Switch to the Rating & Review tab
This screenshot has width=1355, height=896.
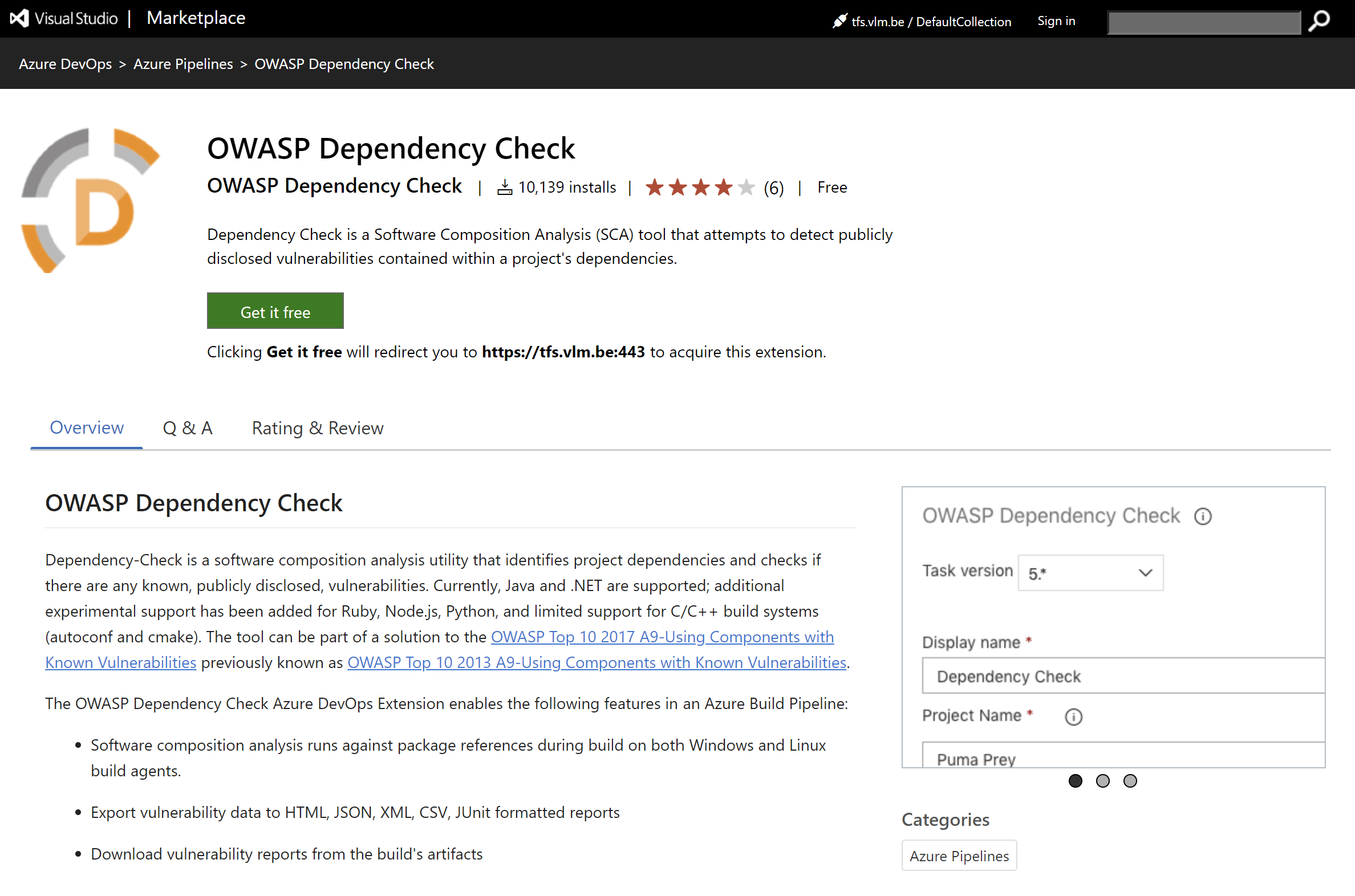(317, 428)
